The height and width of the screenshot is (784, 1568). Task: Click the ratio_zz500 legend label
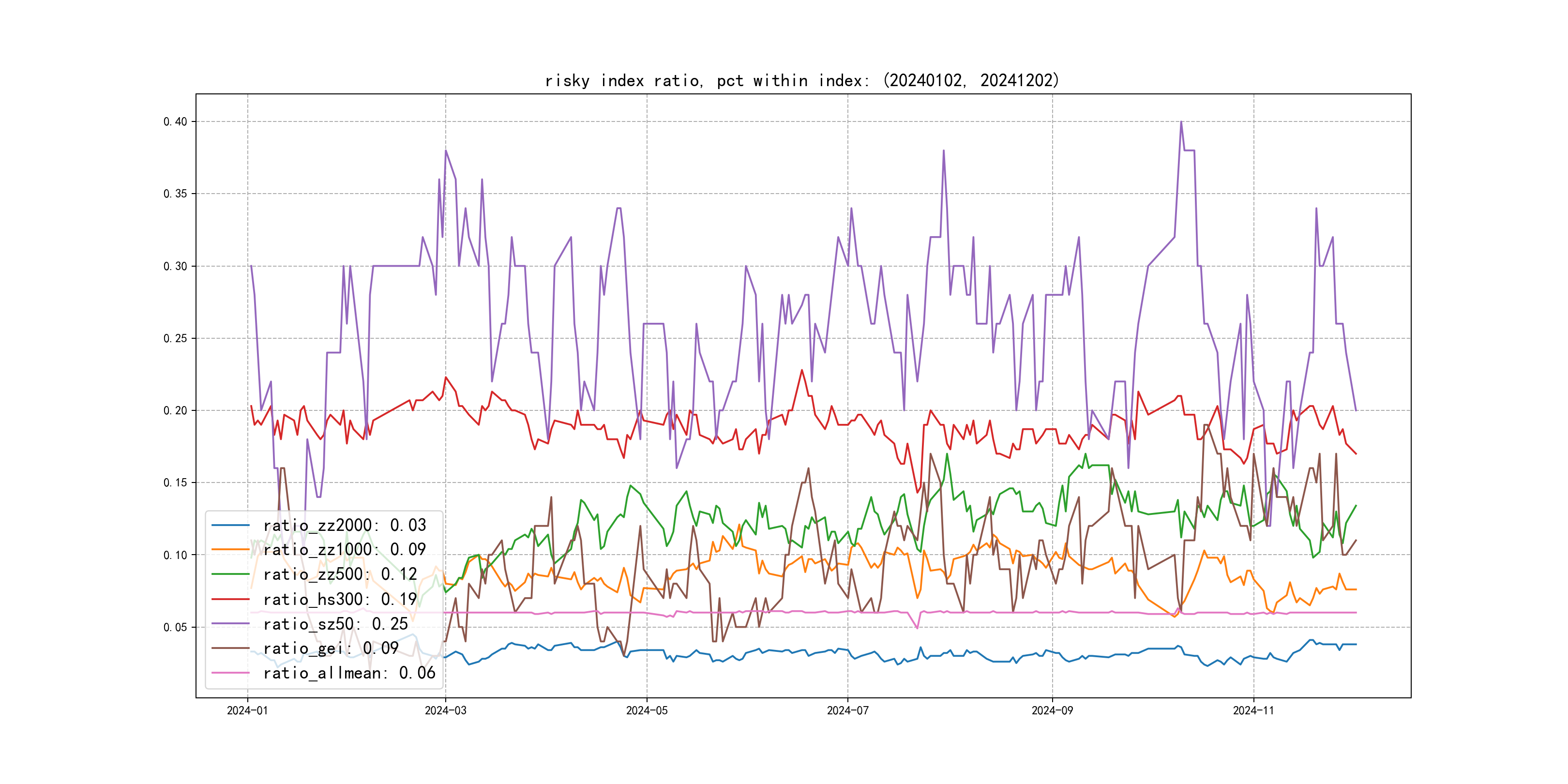(340, 574)
